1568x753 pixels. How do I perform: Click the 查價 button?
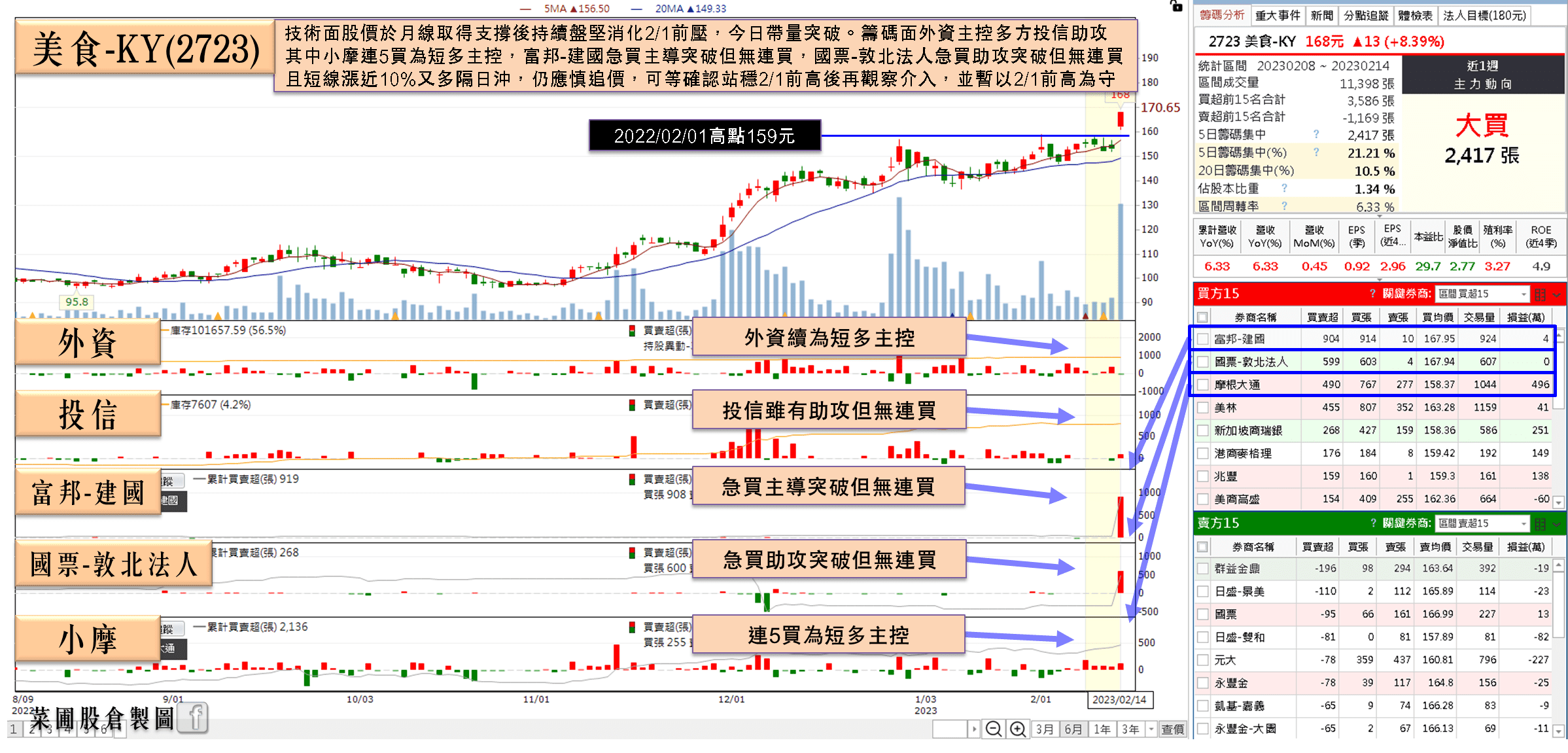click(1172, 729)
